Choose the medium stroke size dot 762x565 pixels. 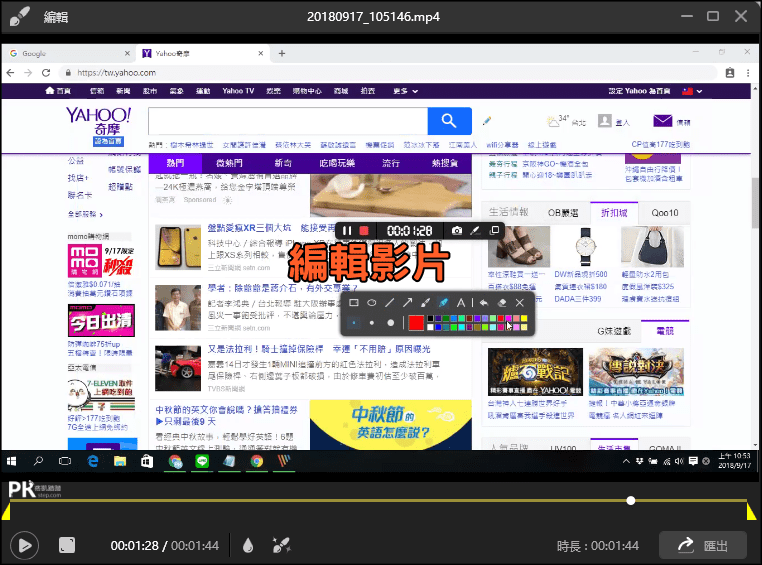tap(372, 323)
